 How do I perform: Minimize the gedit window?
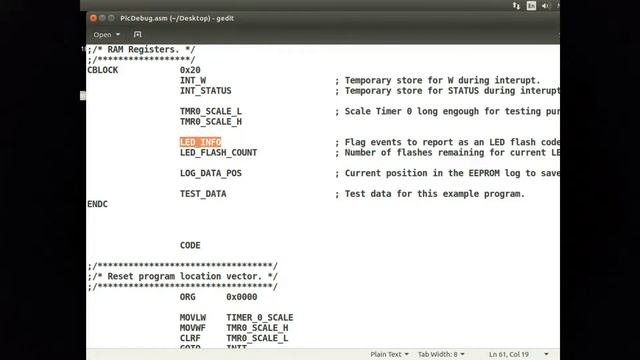(102, 18)
